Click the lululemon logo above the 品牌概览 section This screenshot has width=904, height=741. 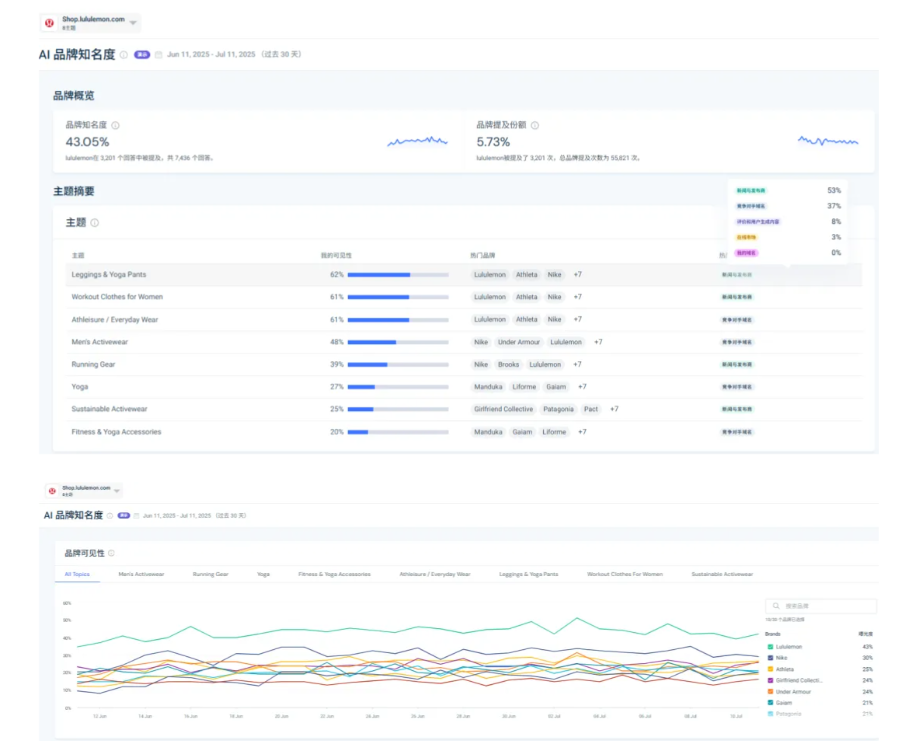pos(50,23)
